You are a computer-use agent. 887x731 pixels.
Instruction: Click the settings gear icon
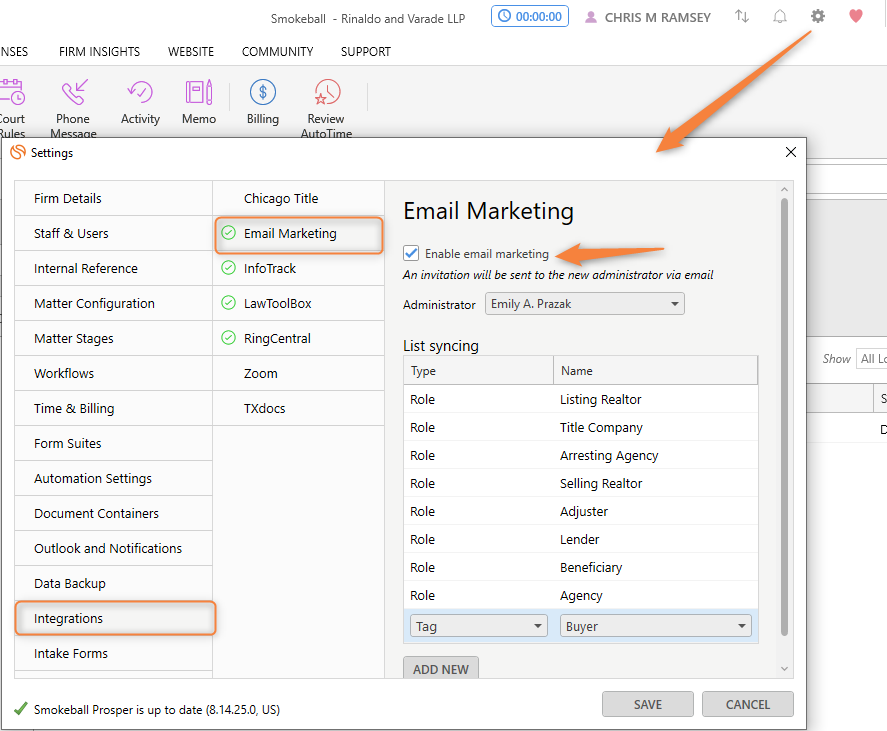817,16
